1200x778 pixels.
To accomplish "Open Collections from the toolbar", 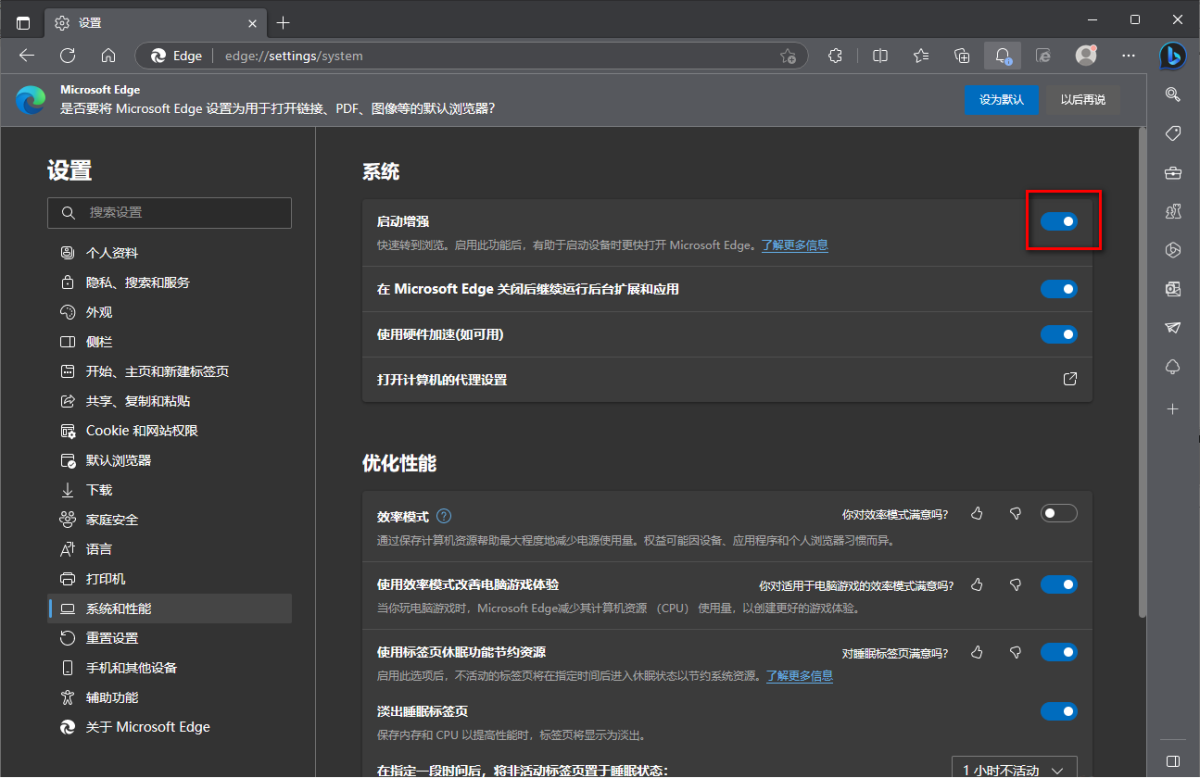I will [962, 56].
